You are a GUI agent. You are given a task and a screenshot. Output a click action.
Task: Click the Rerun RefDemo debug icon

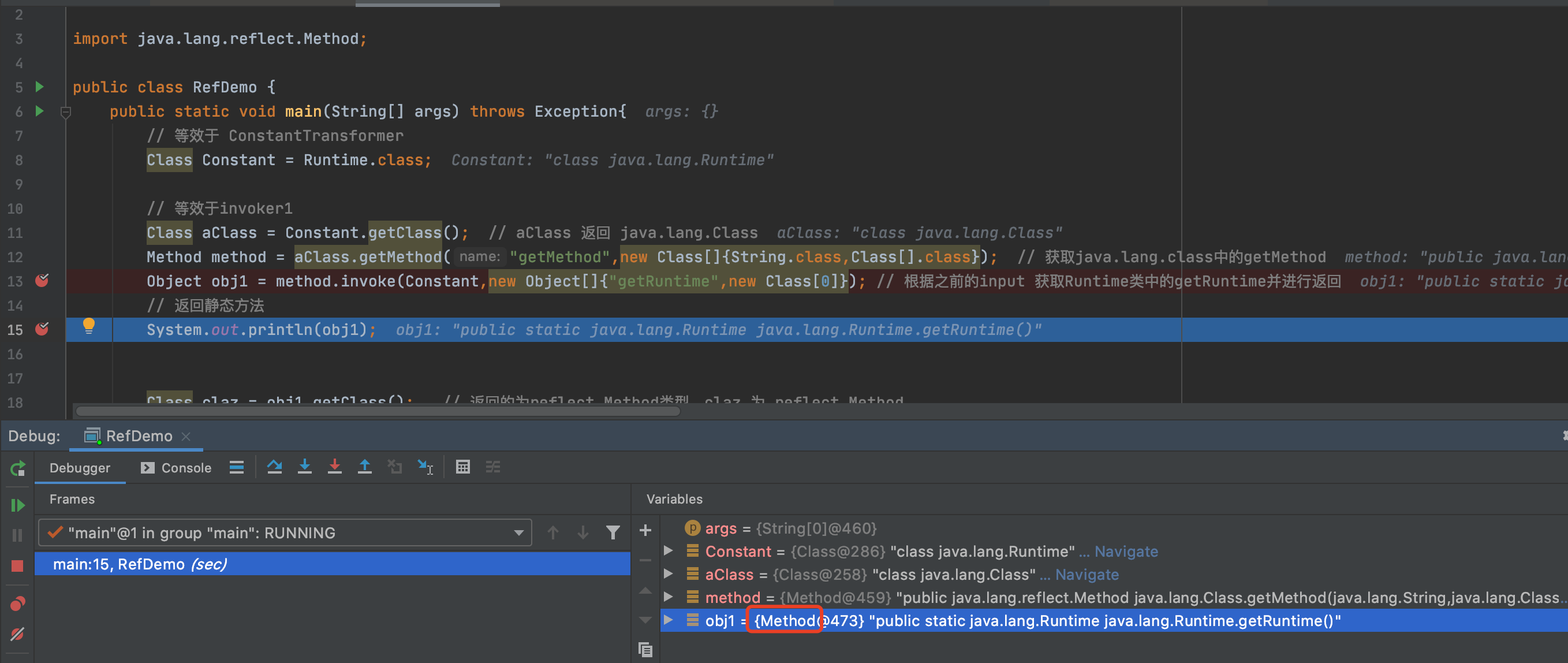17,468
